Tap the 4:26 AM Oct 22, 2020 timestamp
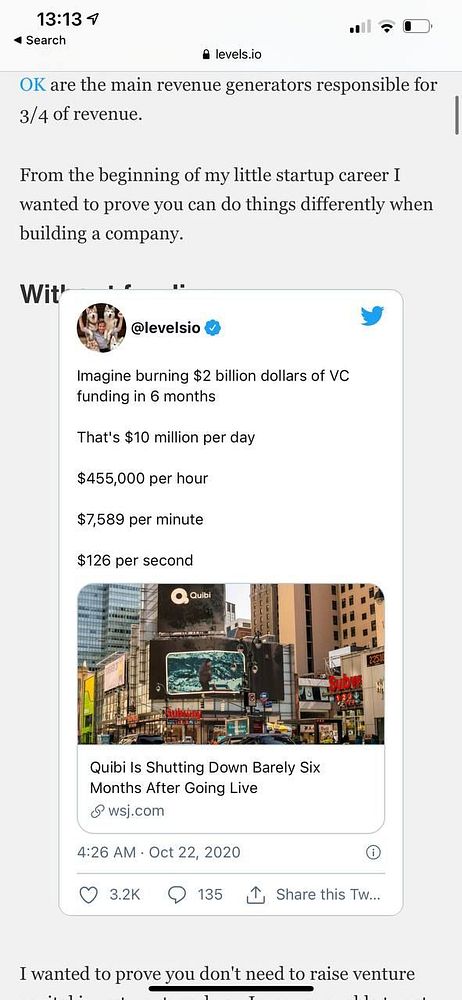The image size is (462, 1000). 159,852
